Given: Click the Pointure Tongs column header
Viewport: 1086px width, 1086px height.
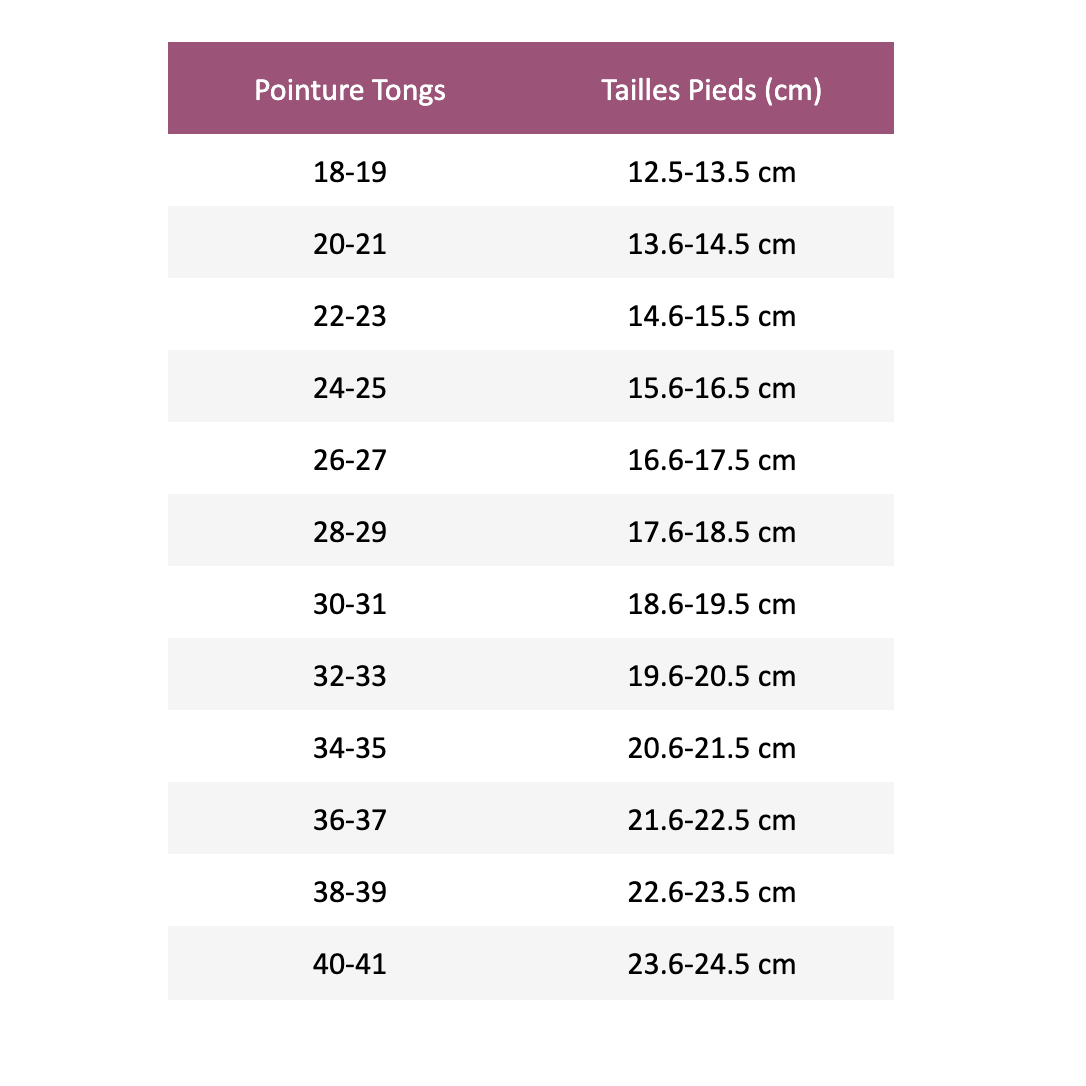Looking at the screenshot, I should point(350,90).
